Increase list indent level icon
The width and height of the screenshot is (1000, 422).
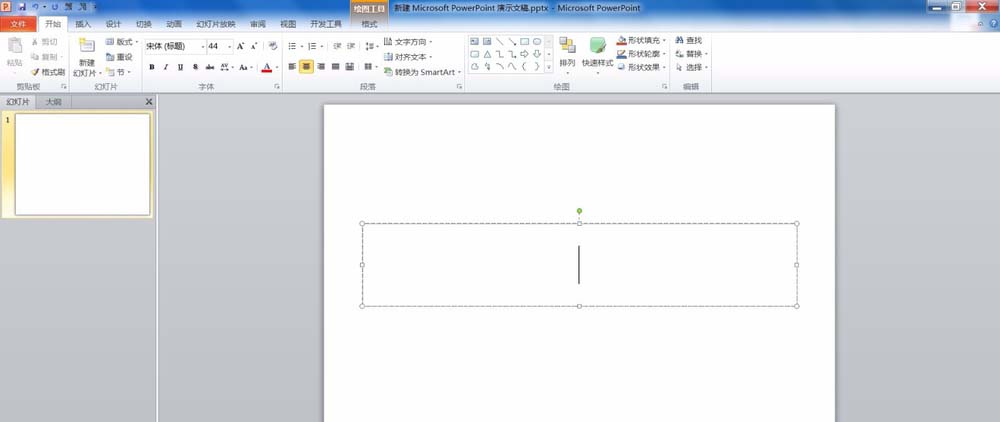click(351, 47)
